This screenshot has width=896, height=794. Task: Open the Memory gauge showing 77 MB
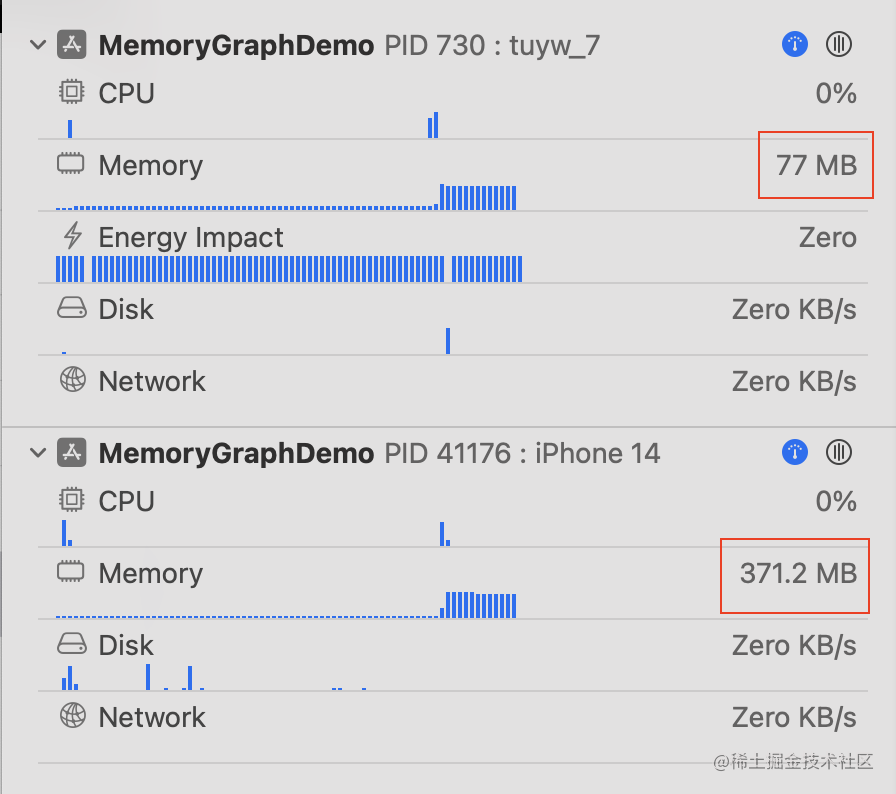453,176
